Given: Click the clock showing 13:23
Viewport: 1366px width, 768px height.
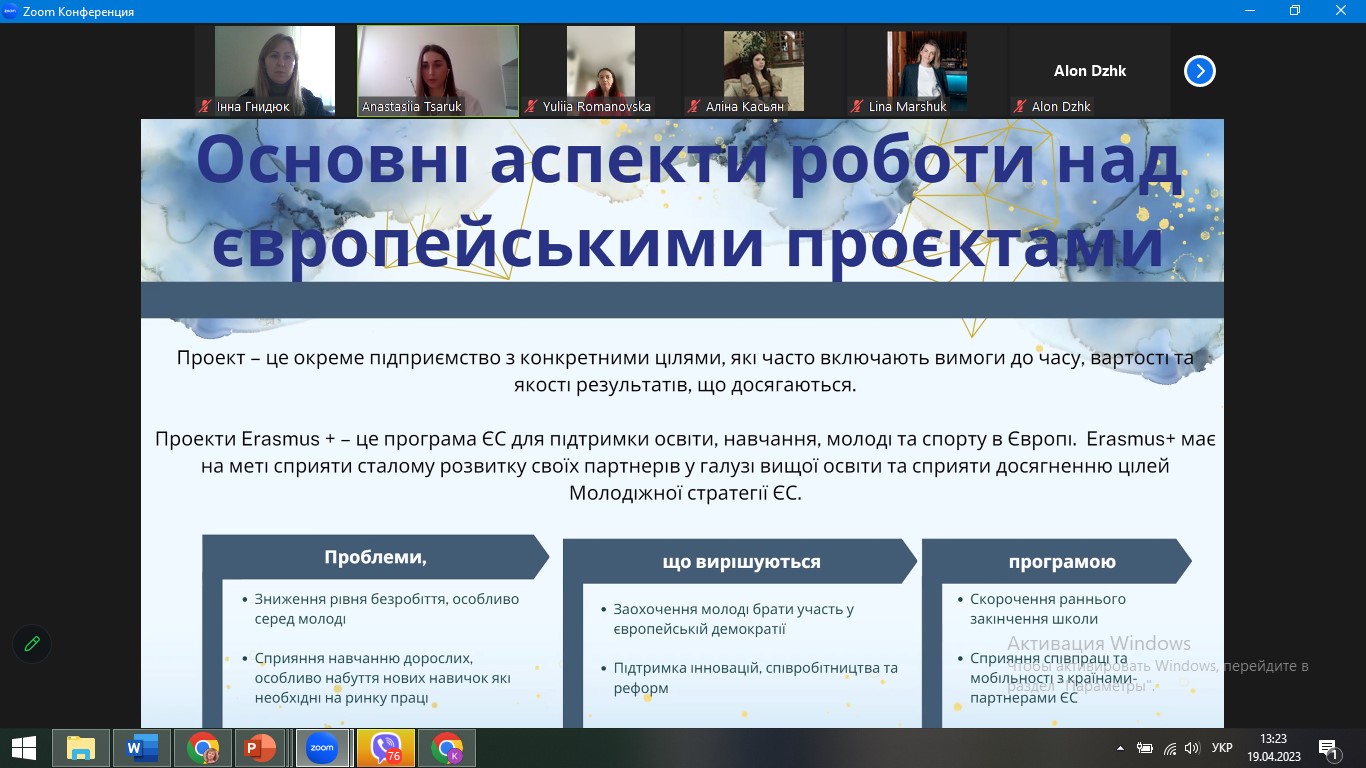Looking at the screenshot, I should coord(1273,748).
